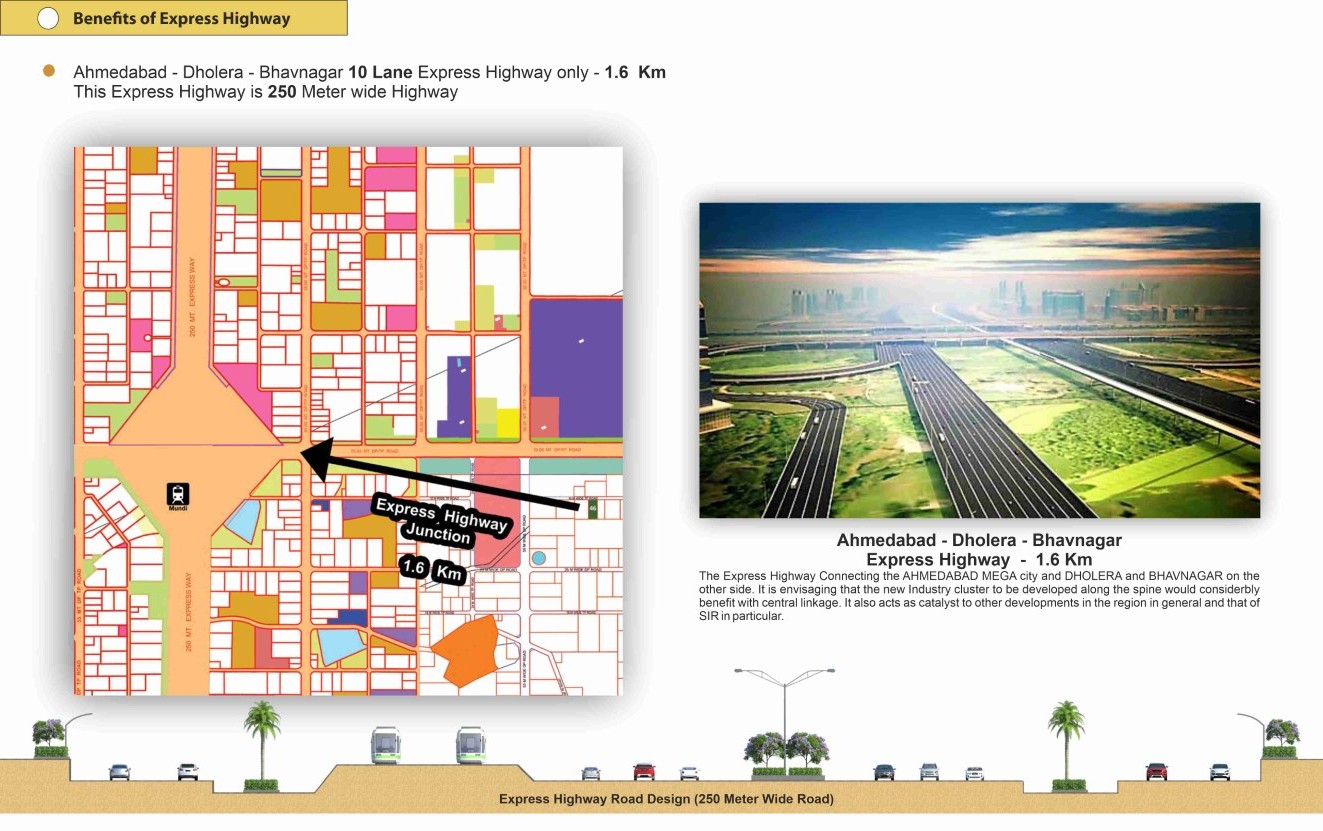Image resolution: width=1323 pixels, height=831 pixels.
Task: Click the left palm tree in road design
Action: tap(262, 740)
